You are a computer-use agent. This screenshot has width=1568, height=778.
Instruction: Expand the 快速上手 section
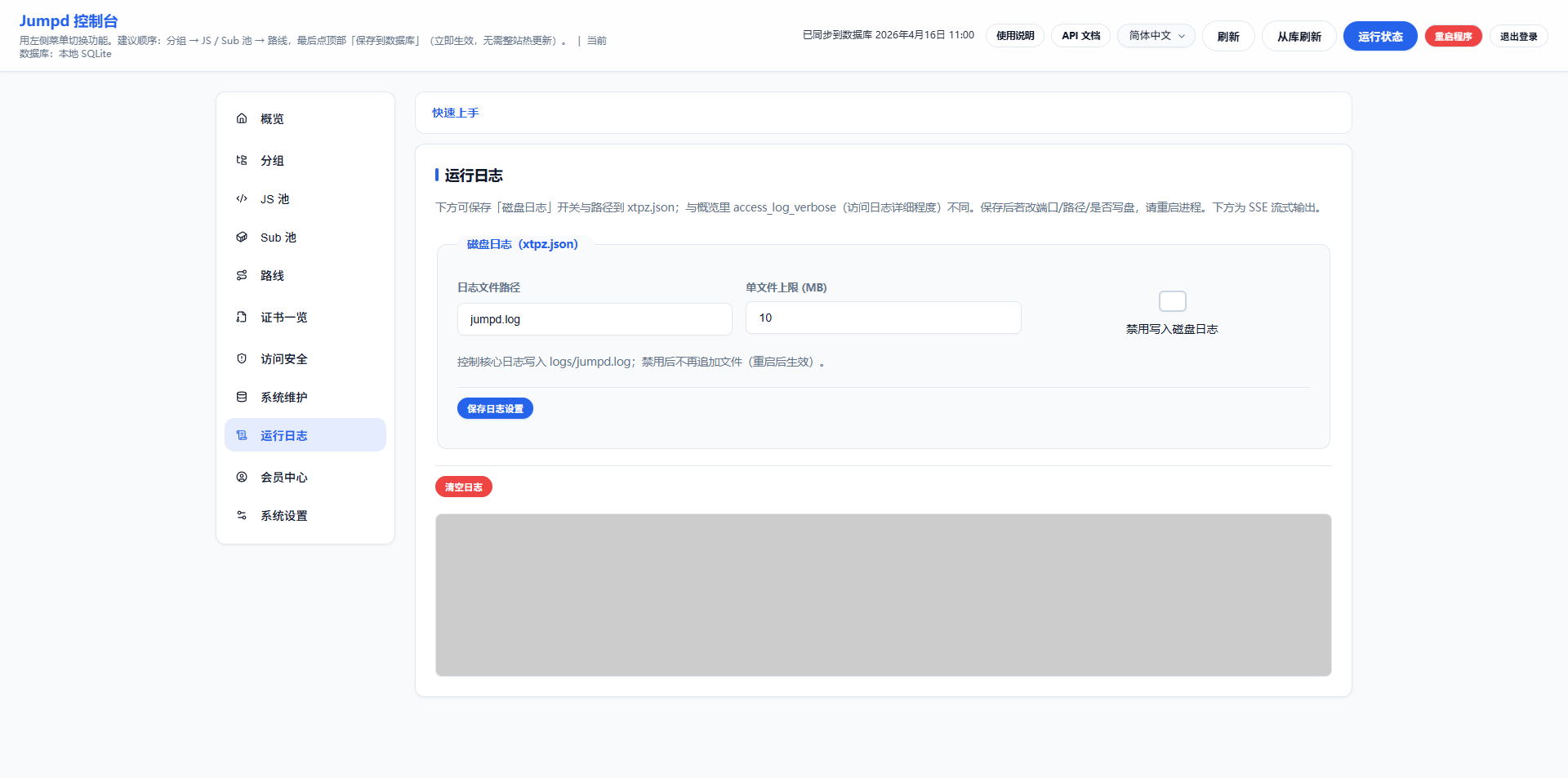coord(456,113)
